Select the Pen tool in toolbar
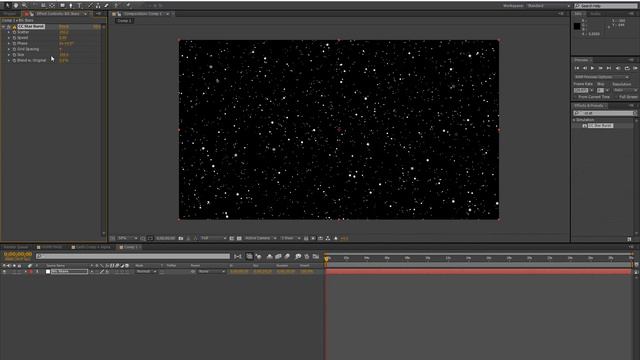The image size is (640, 360). (71, 5)
